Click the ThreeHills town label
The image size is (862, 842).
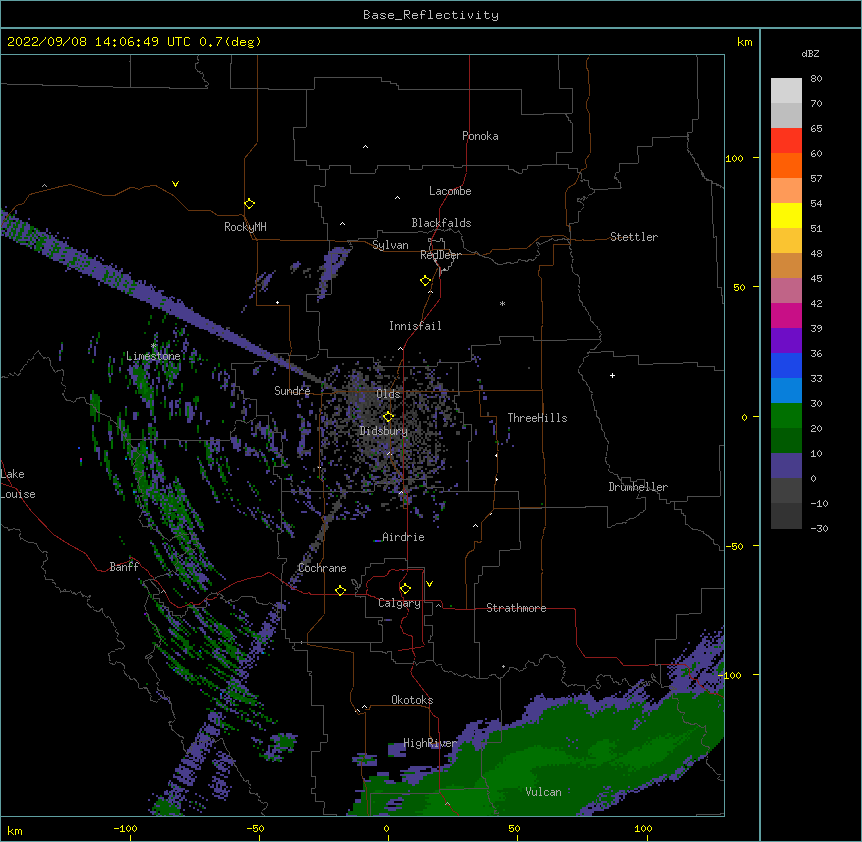coord(537,418)
